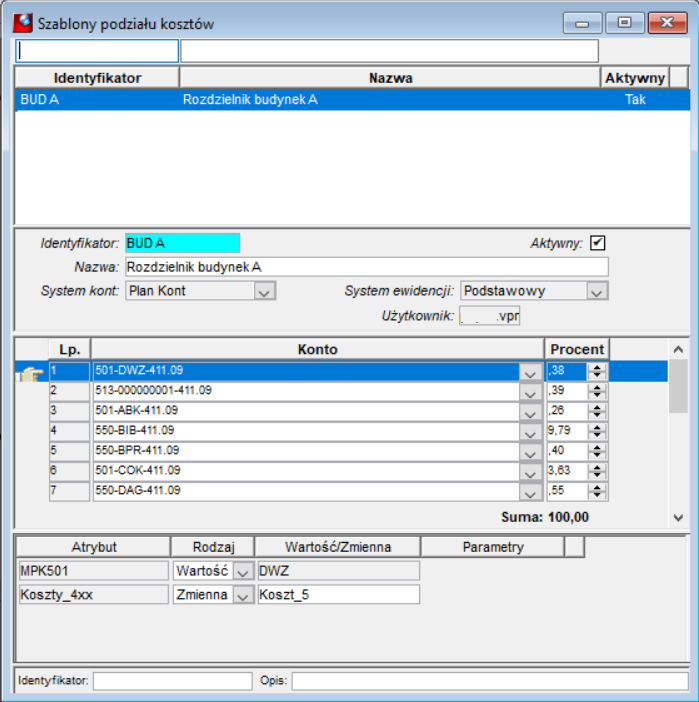699x702 pixels.
Task: Click the Atrybut column header
Action: (94, 547)
